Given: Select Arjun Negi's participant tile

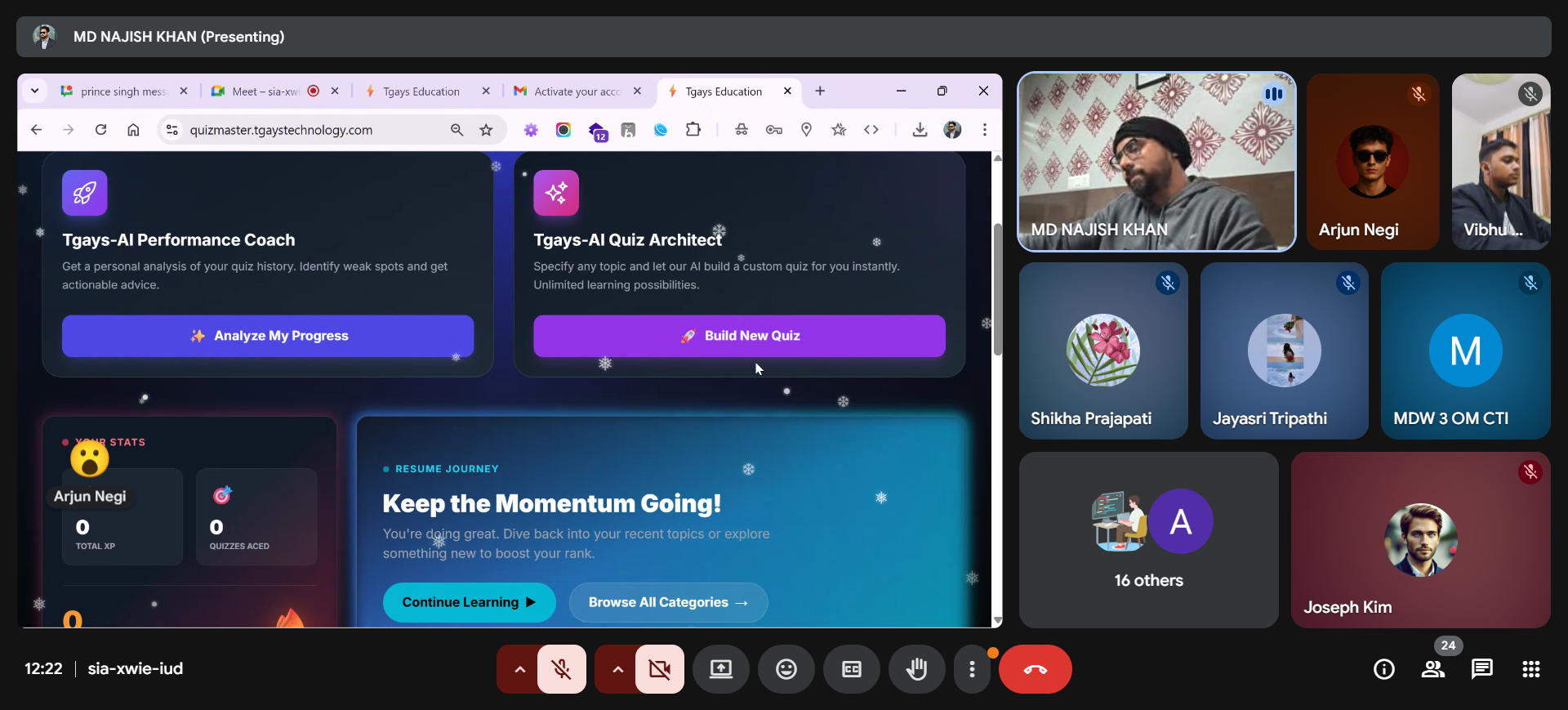Looking at the screenshot, I should 1373,162.
